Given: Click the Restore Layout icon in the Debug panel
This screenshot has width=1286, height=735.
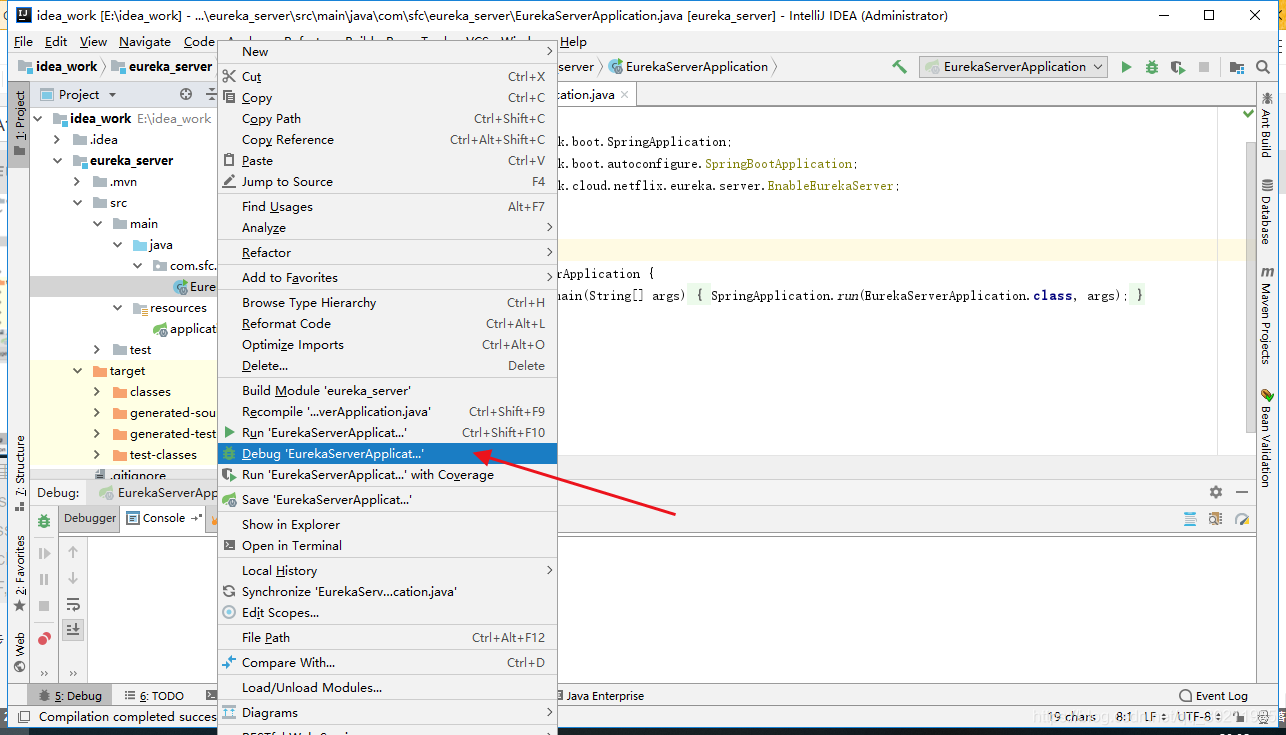Looking at the screenshot, I should [1190, 519].
